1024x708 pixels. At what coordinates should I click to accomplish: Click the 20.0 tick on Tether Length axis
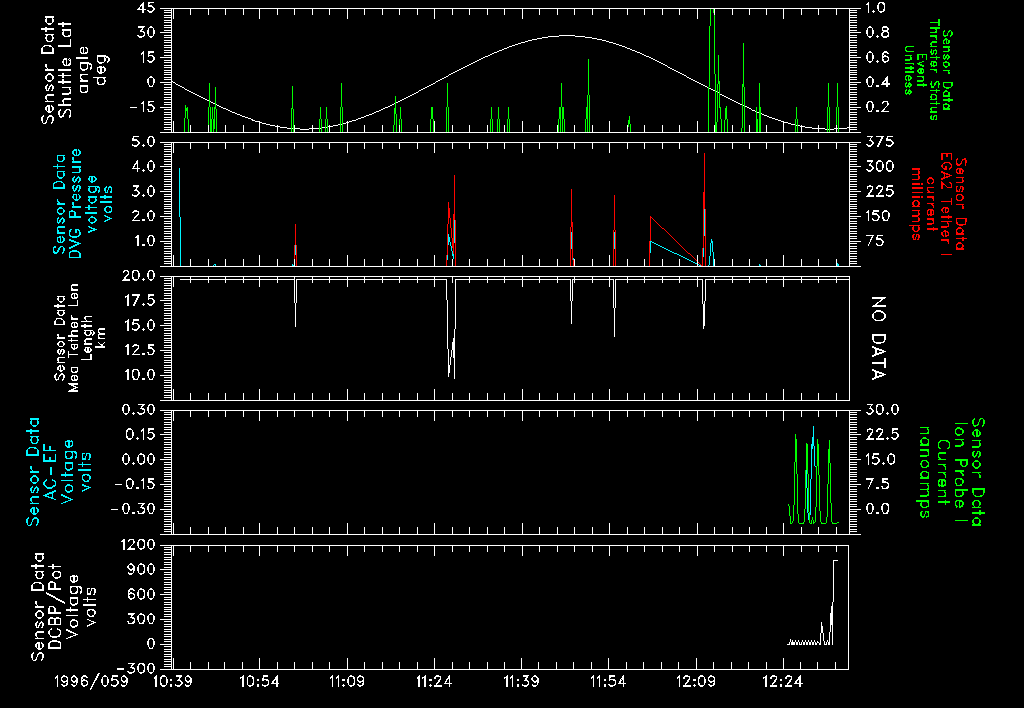(x=139, y=276)
